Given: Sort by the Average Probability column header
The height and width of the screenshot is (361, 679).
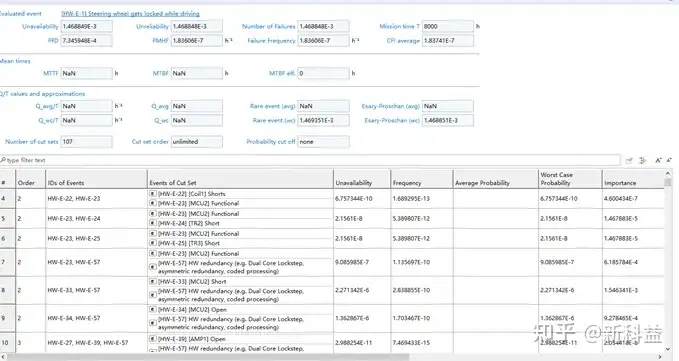Looking at the screenshot, I should pyautogui.click(x=496, y=179).
